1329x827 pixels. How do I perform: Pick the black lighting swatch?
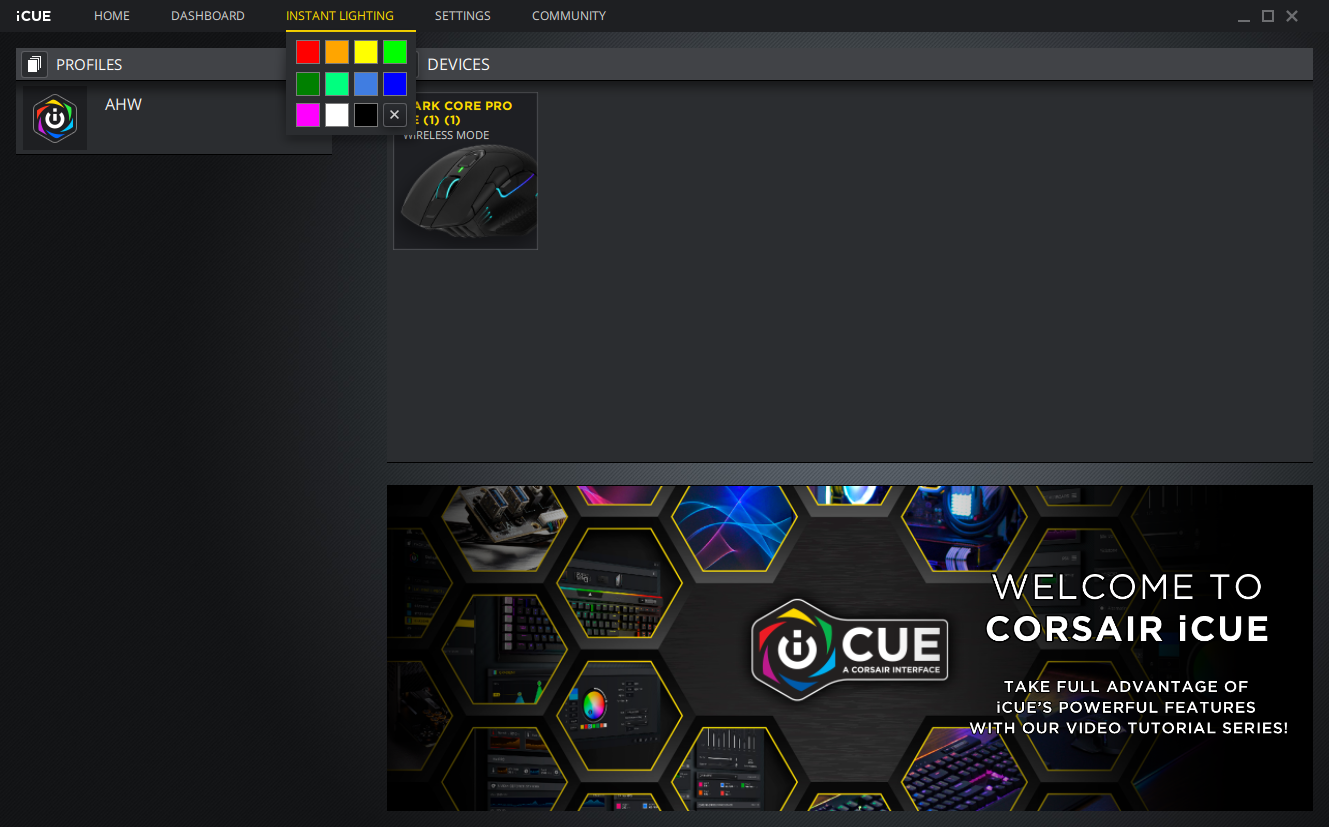(366, 115)
